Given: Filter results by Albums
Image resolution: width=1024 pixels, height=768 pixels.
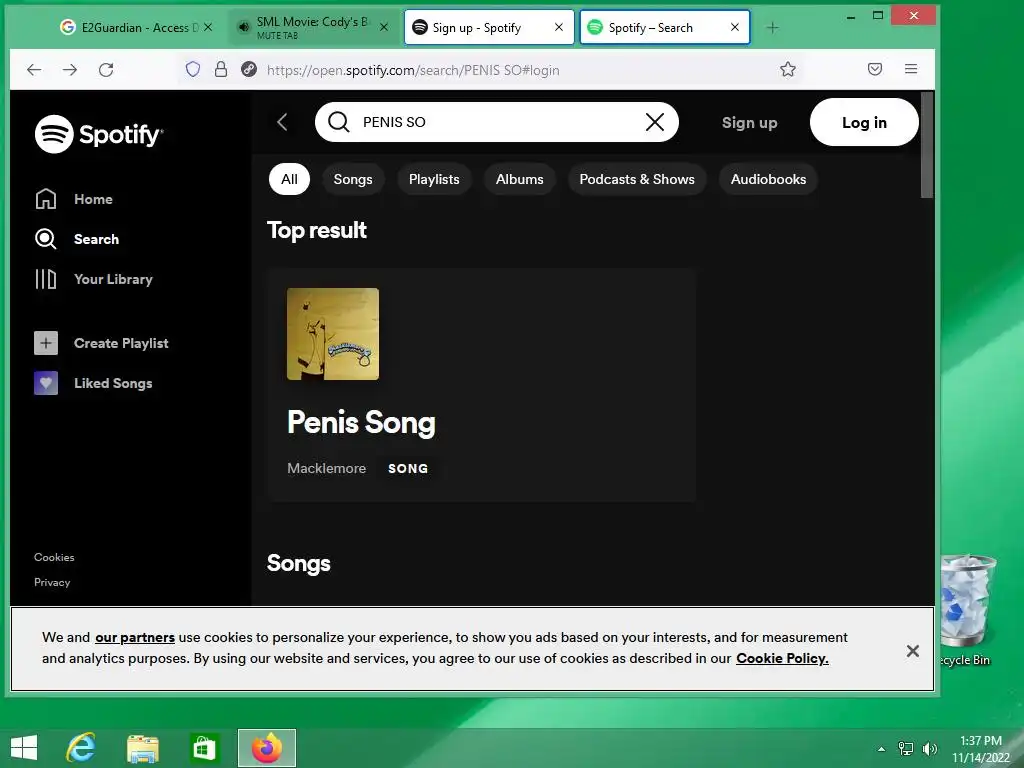Looking at the screenshot, I should [519, 179].
